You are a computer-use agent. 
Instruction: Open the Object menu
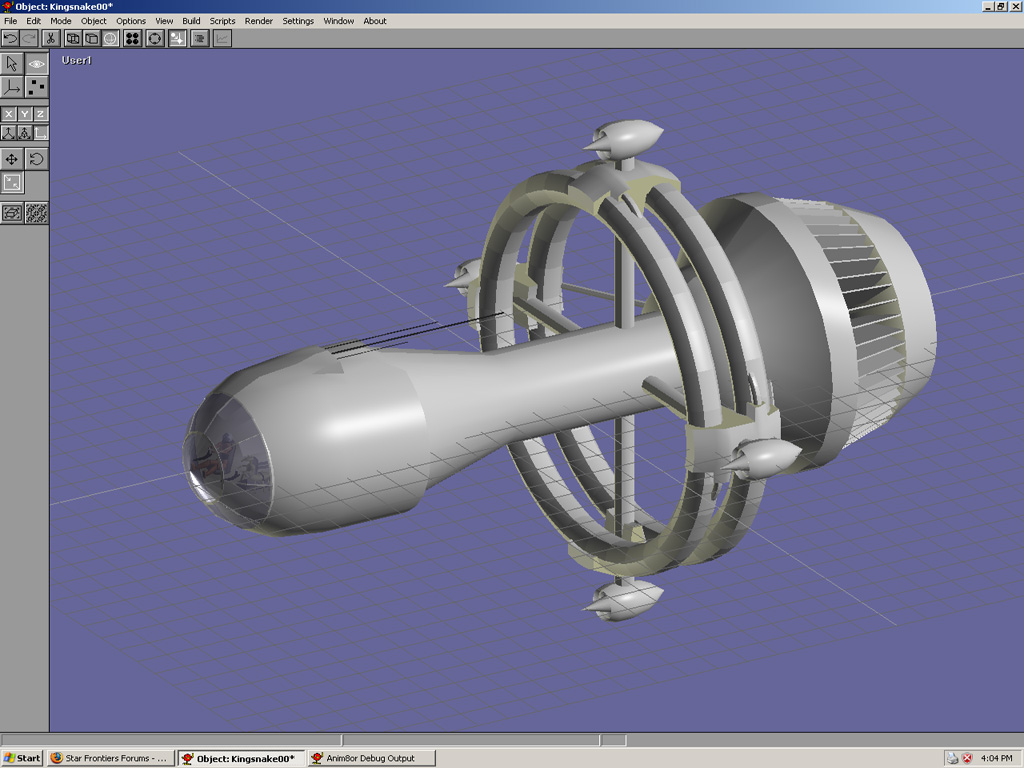pos(93,21)
